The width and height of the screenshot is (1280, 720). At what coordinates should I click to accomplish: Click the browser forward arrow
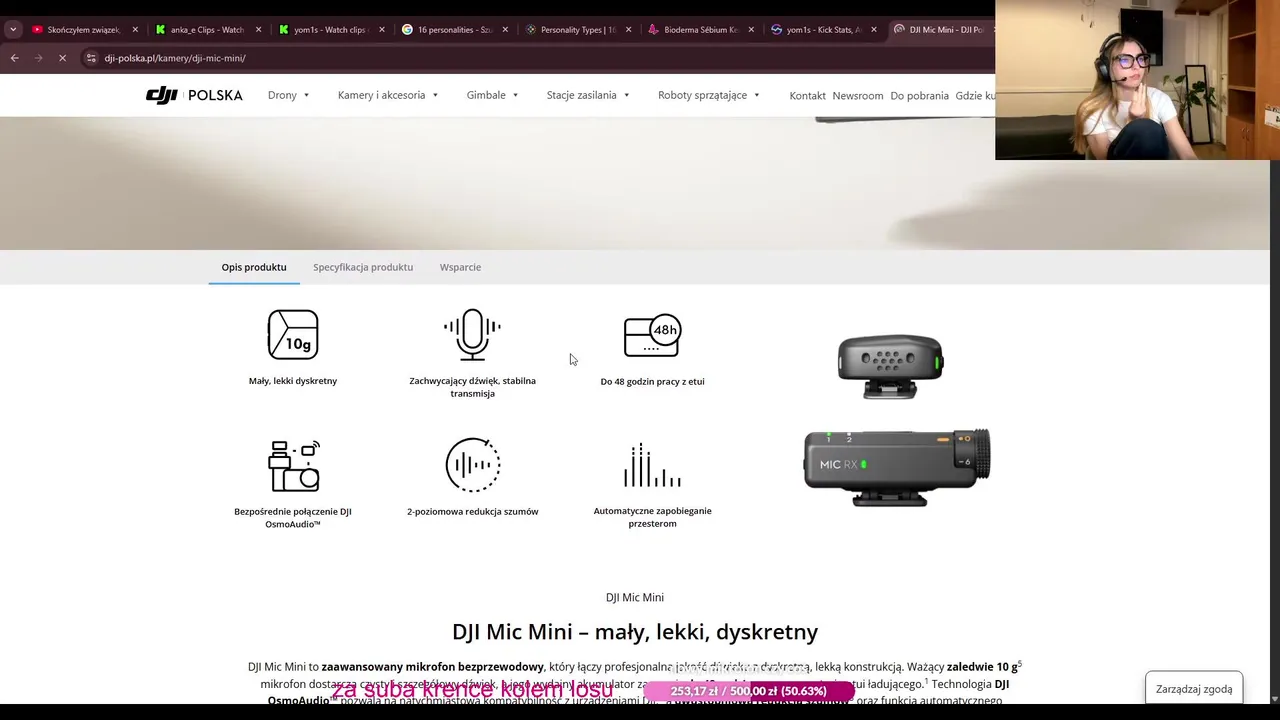[39, 58]
